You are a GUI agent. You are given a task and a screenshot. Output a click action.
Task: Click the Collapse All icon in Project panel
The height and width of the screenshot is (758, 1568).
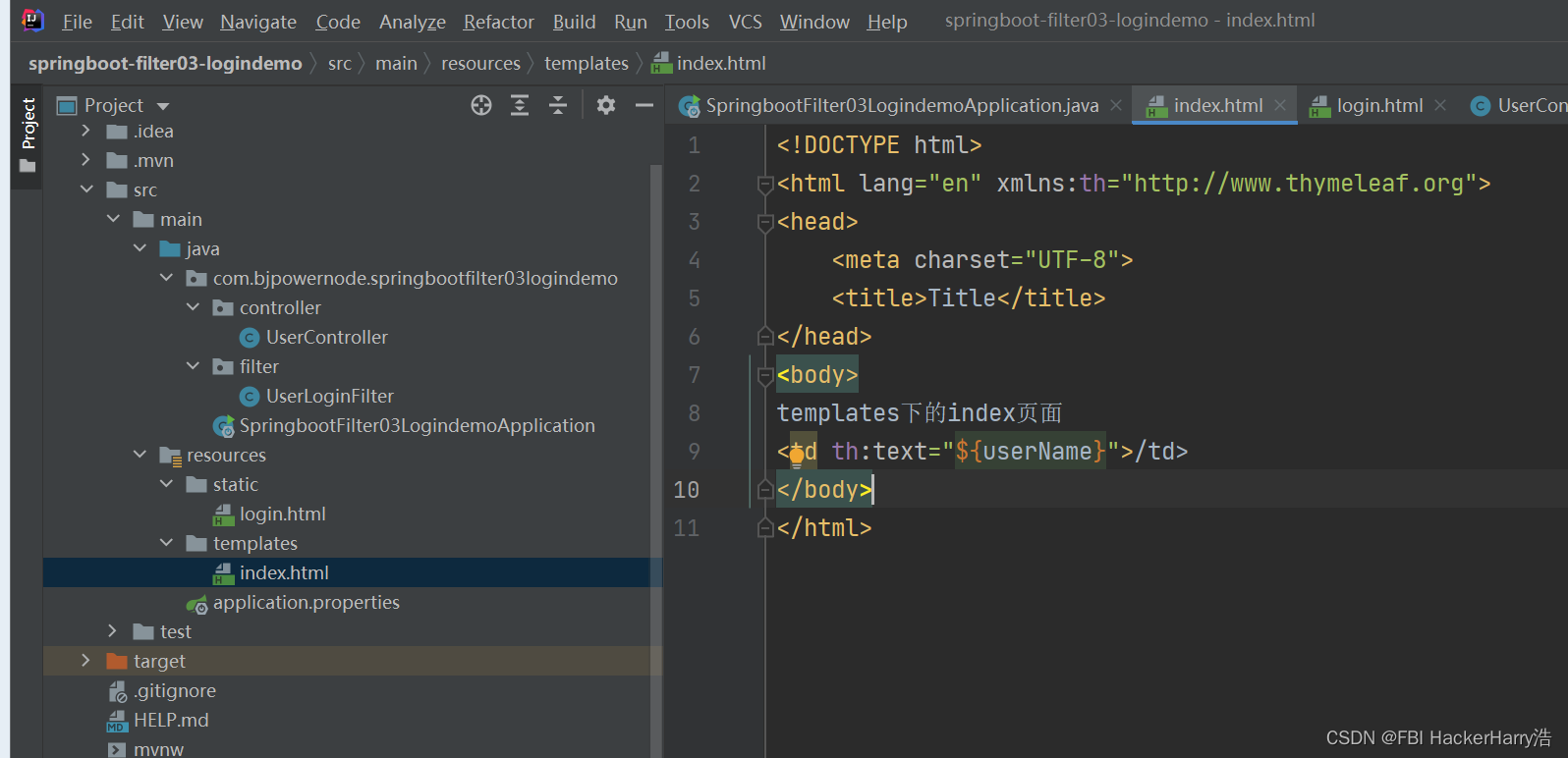558,105
